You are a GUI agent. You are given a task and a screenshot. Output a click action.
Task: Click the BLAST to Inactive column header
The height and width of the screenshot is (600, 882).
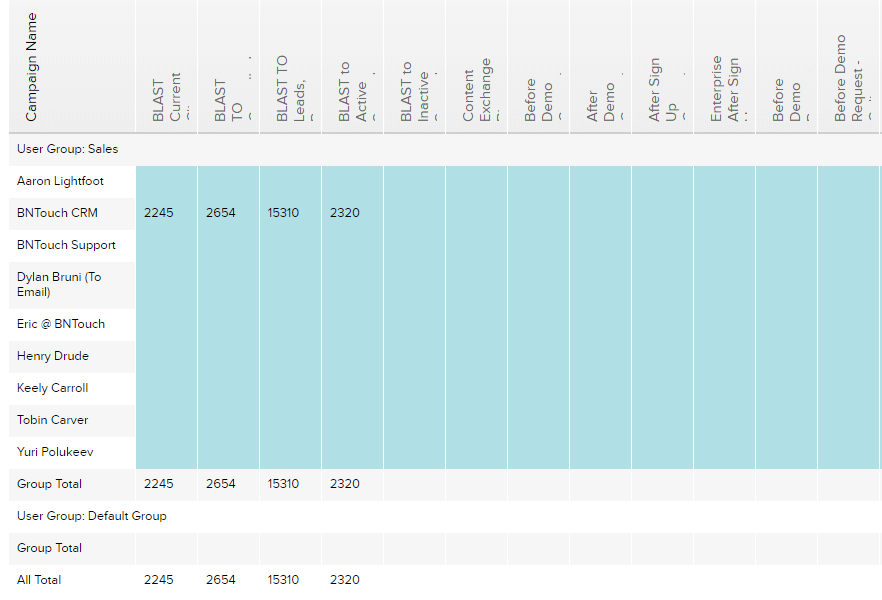pyautogui.click(x=415, y=66)
